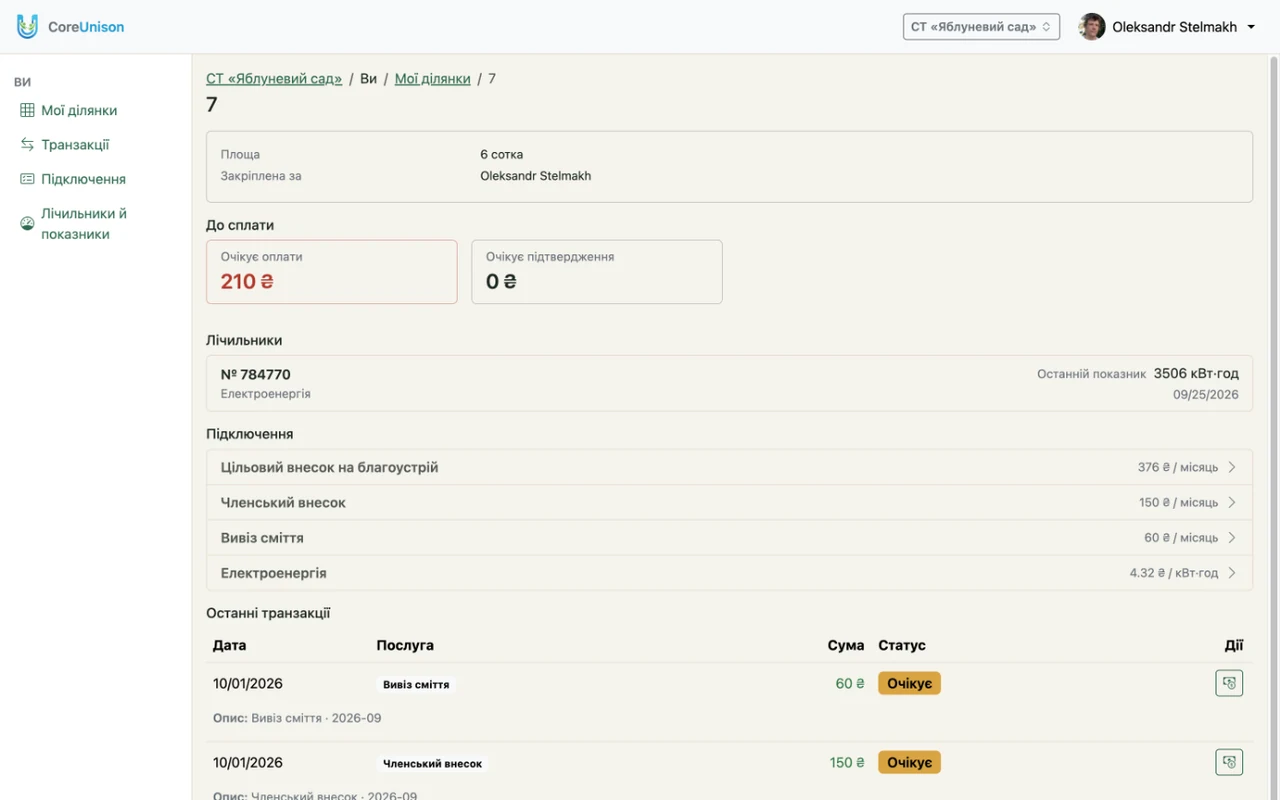This screenshot has height=800, width=1280.
Task: Click the Вивіз сміття service tag in transactions
Action: coord(416,684)
